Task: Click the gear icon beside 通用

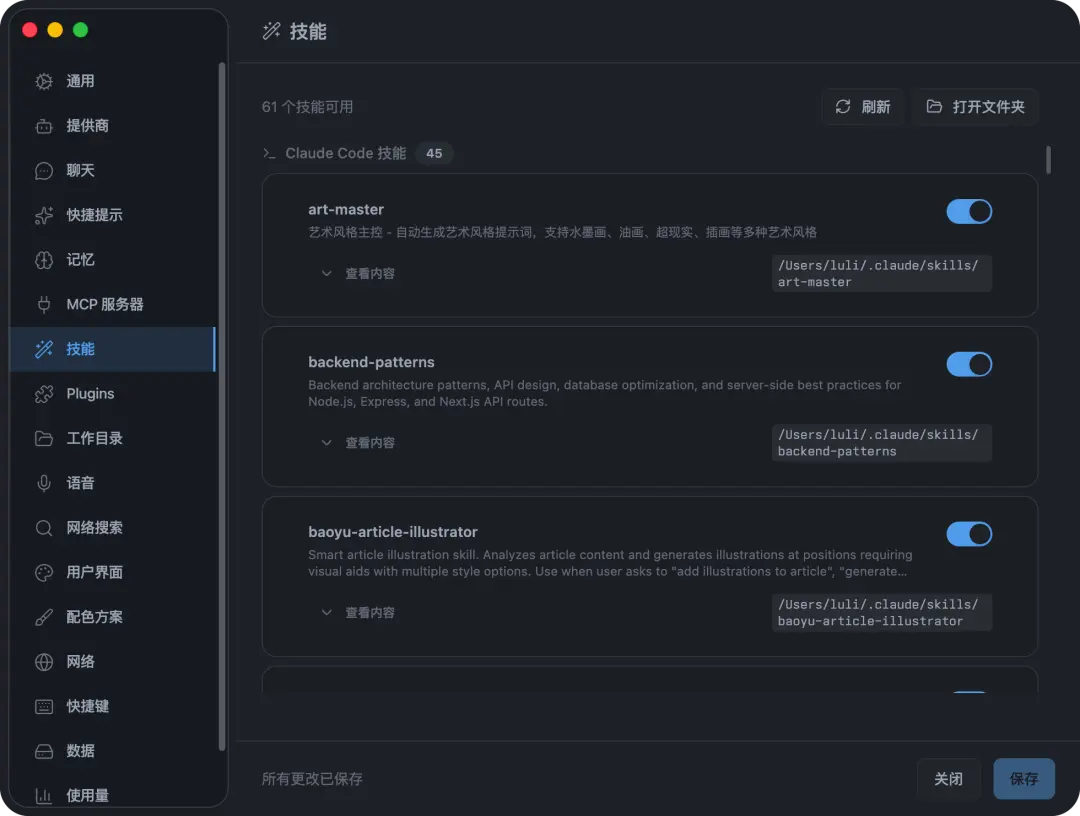Action: pos(44,81)
